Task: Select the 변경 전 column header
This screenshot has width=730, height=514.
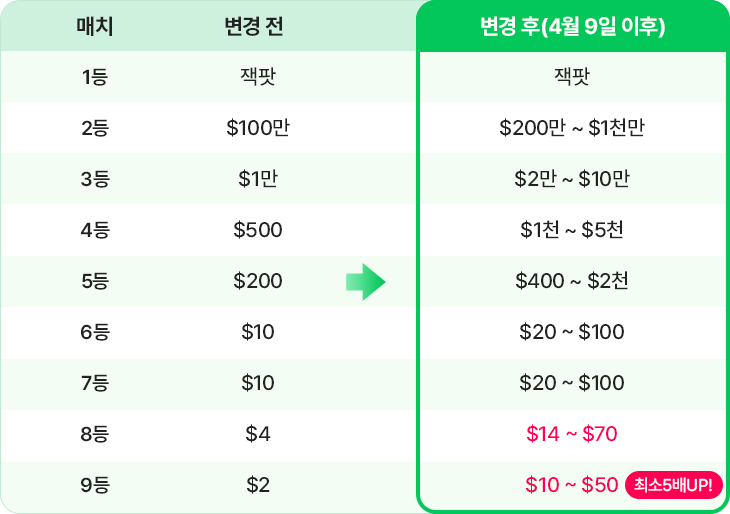Action: 257,26
